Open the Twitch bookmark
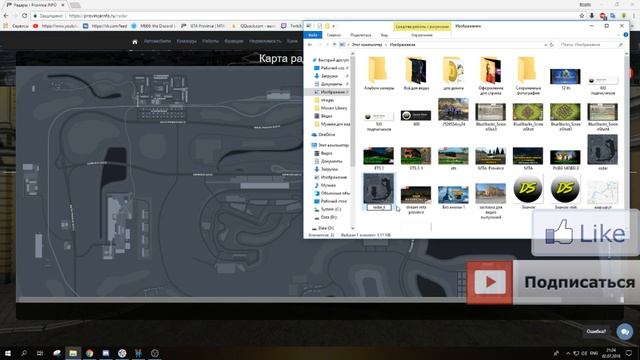The height and width of the screenshot is (360, 640). click(x=291, y=26)
